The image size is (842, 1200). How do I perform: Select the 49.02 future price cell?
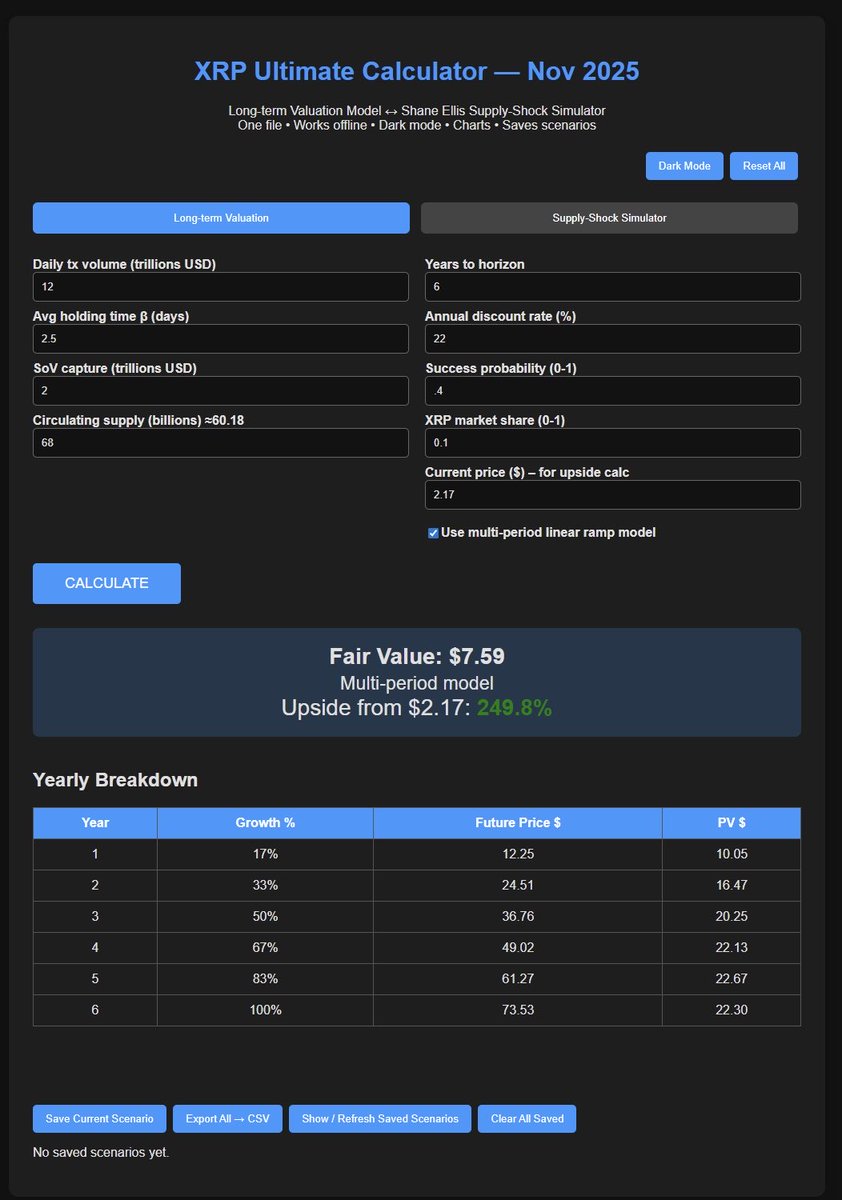pyautogui.click(x=518, y=948)
